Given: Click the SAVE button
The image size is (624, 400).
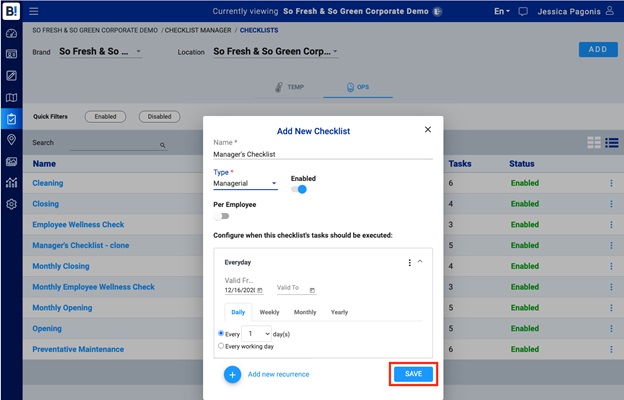Looking at the screenshot, I should point(413,374).
